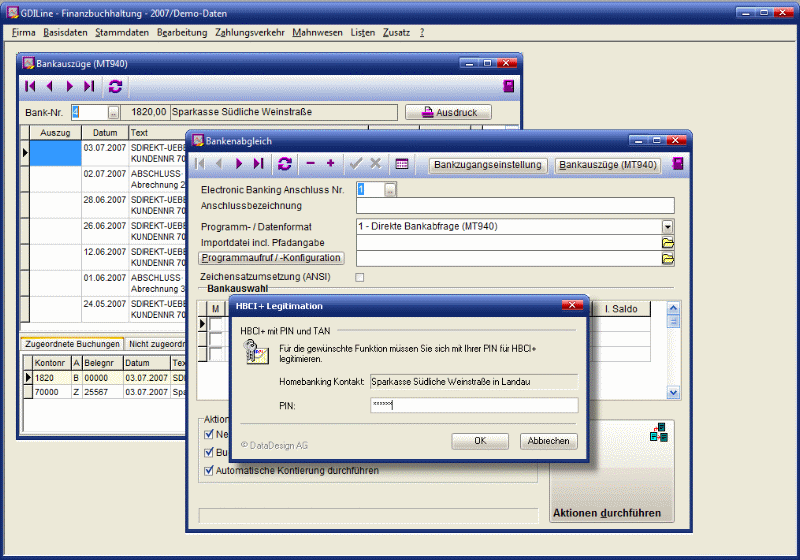Click the plus icon to add record

(330, 164)
